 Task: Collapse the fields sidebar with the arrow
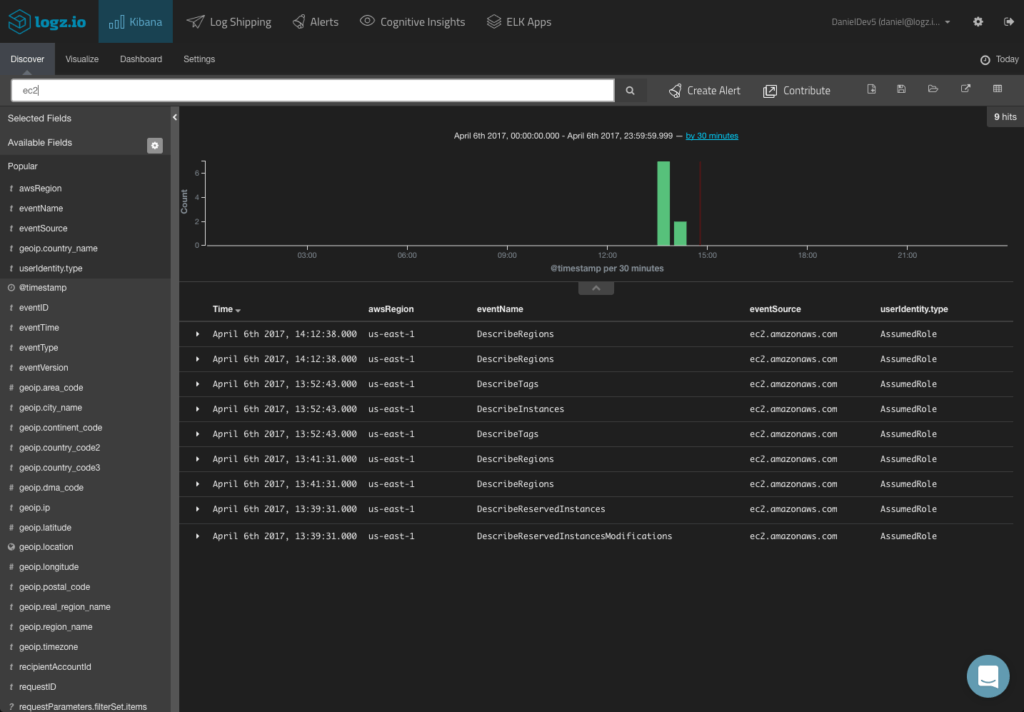[174, 116]
